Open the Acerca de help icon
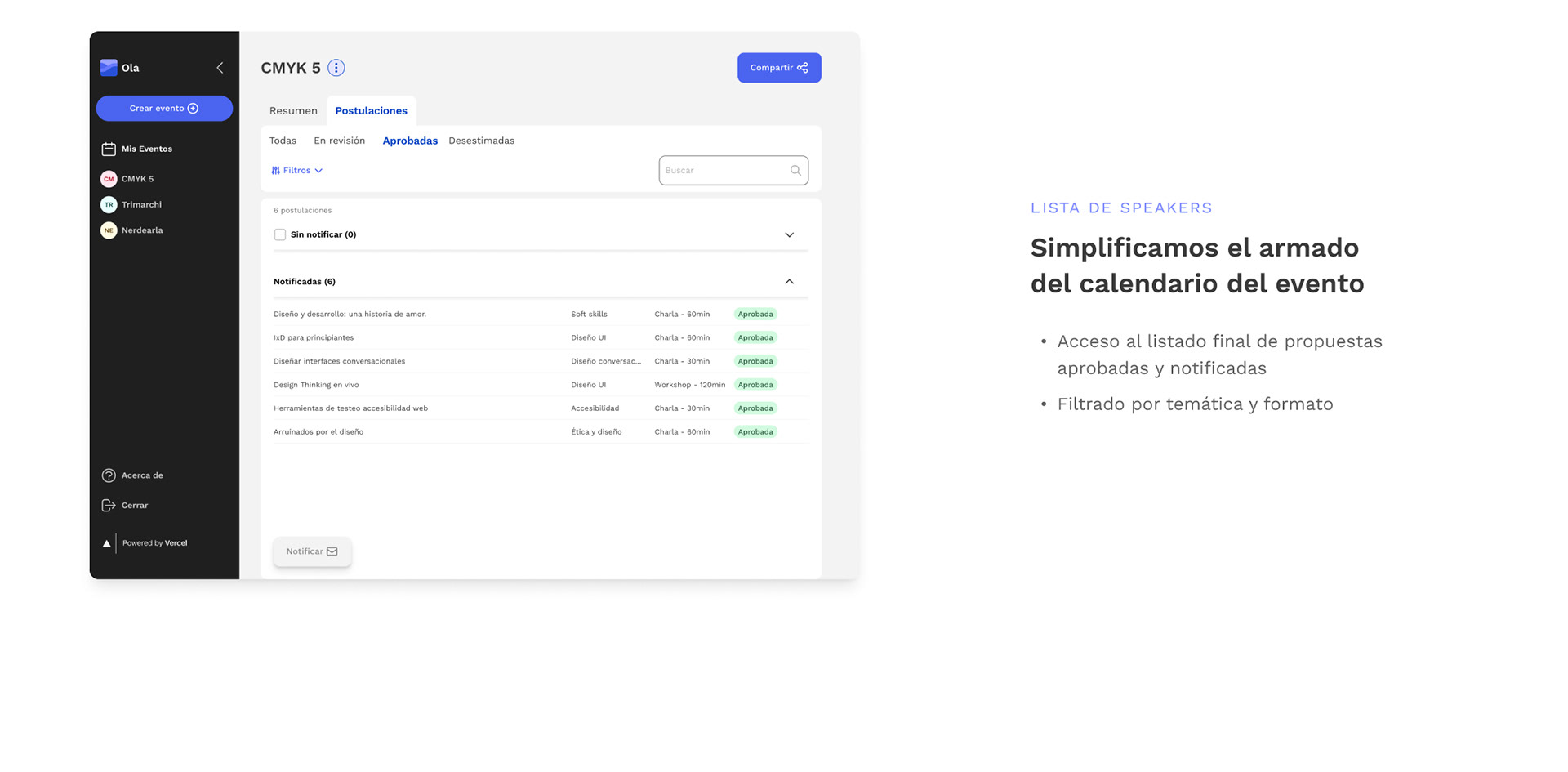 [109, 475]
